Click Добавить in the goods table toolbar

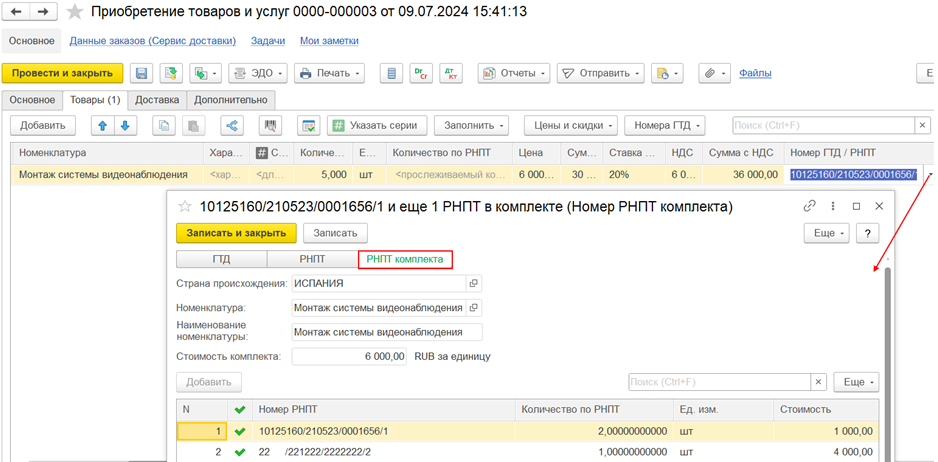pyautogui.click(x=42, y=126)
